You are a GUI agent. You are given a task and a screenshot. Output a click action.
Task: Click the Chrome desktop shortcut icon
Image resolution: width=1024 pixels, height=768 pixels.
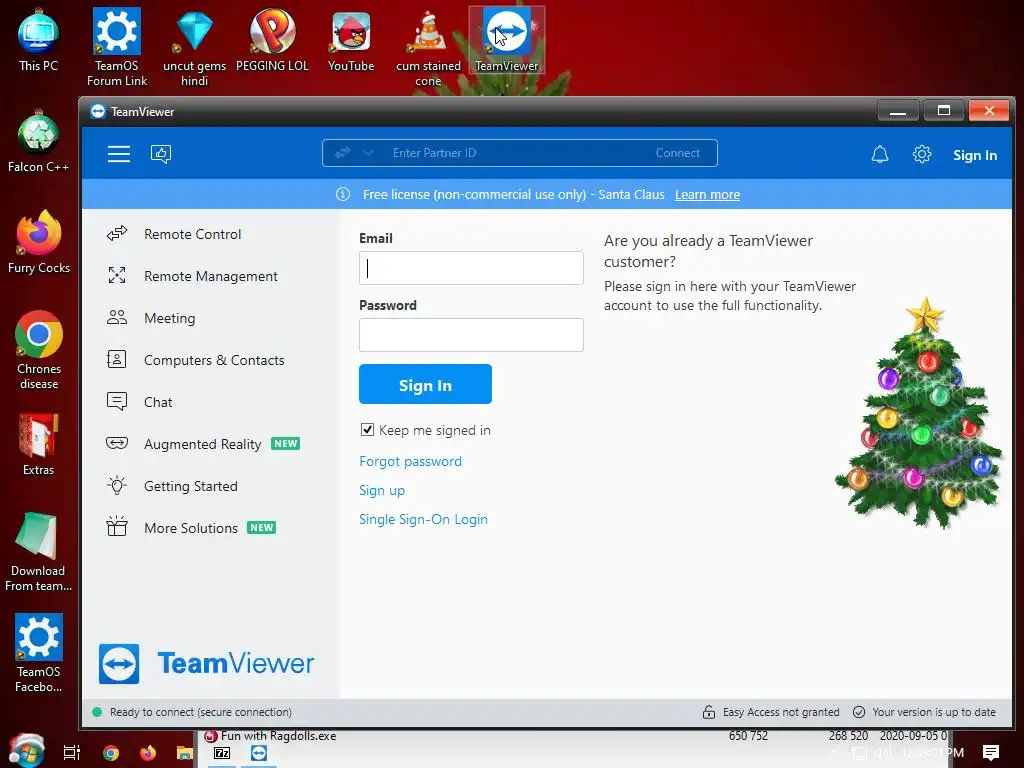point(39,350)
